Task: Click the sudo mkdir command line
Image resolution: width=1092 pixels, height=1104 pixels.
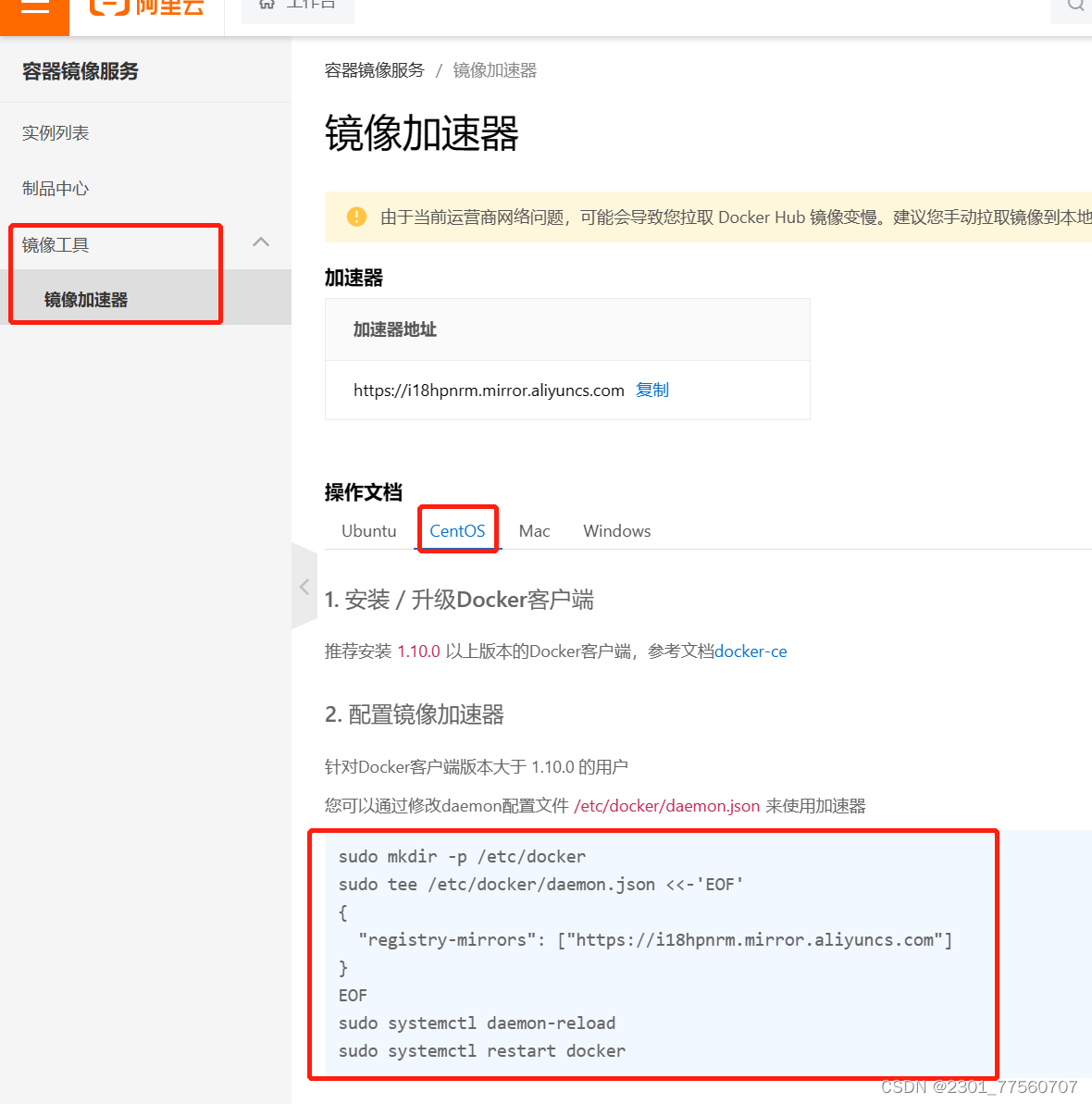Action: point(462,857)
